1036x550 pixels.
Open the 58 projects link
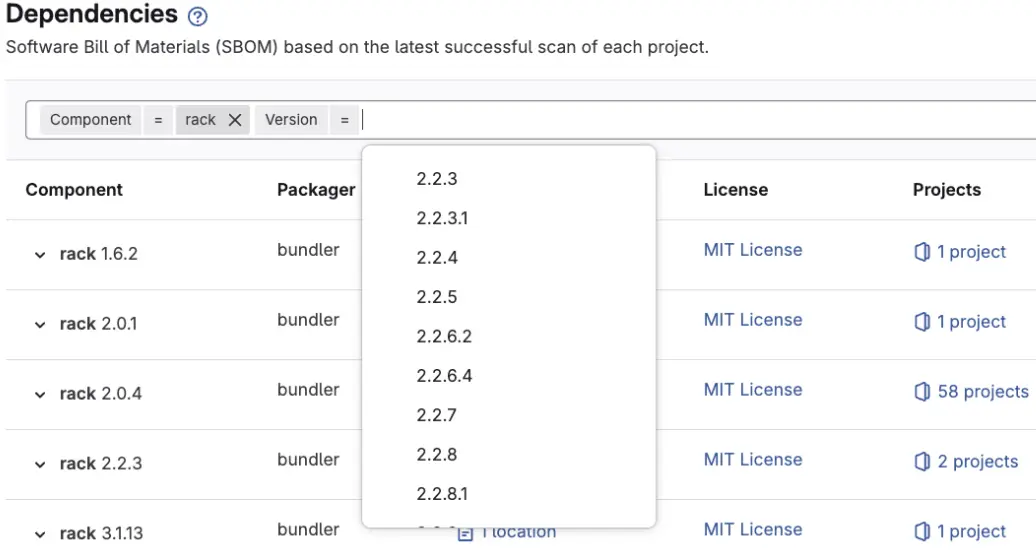tap(982, 392)
